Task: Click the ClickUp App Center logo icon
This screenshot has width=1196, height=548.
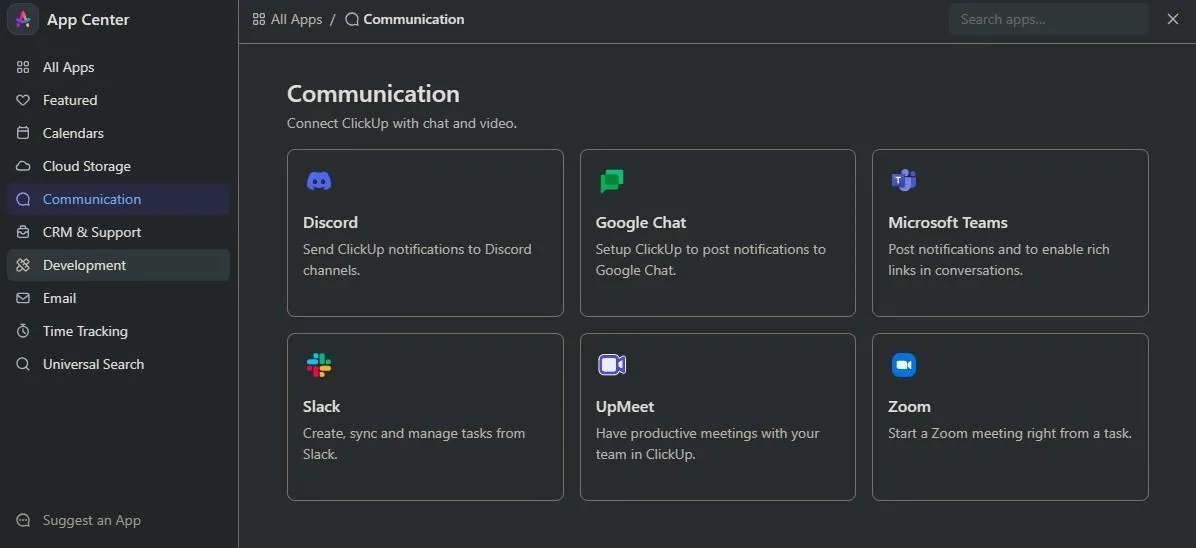Action: coord(23,19)
